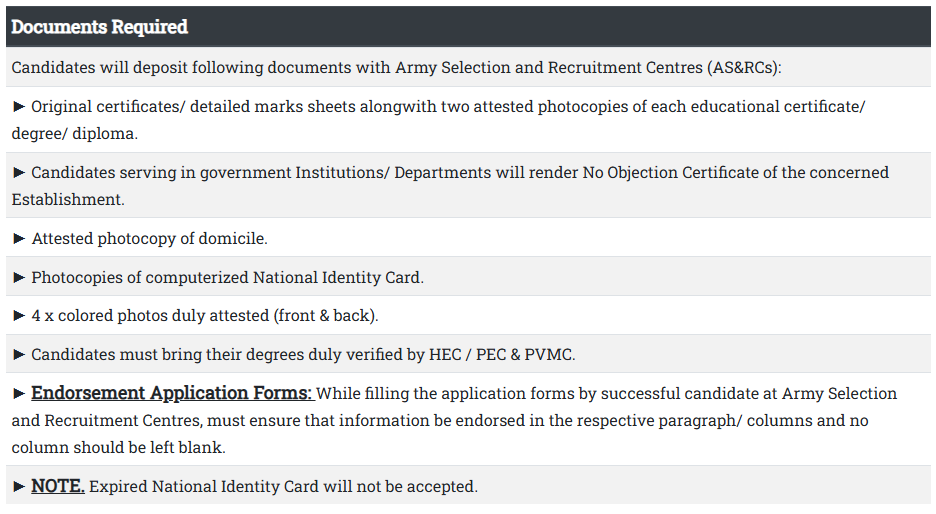This screenshot has width=936, height=514.
Task: Click the arrow bullet before NOTE
Action: (x=19, y=486)
